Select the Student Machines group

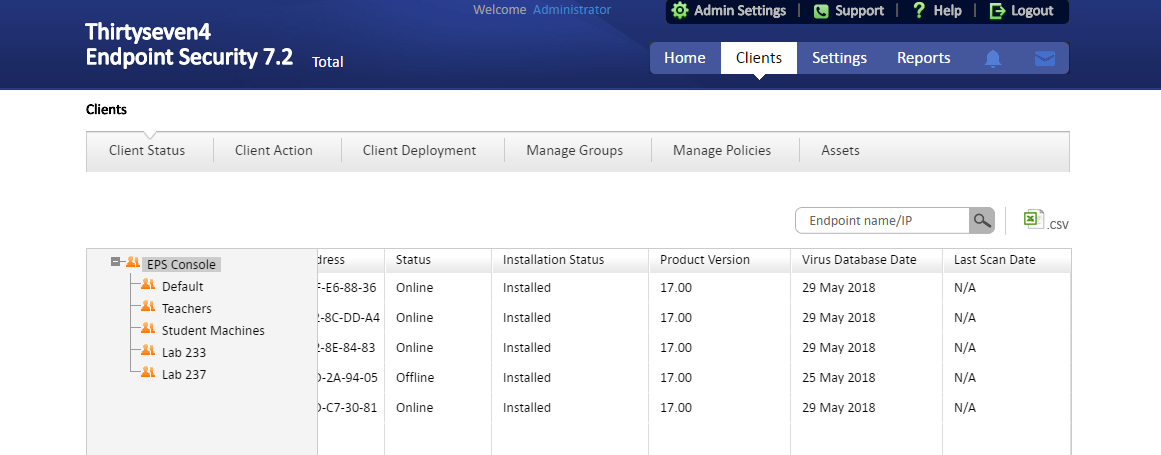point(213,331)
